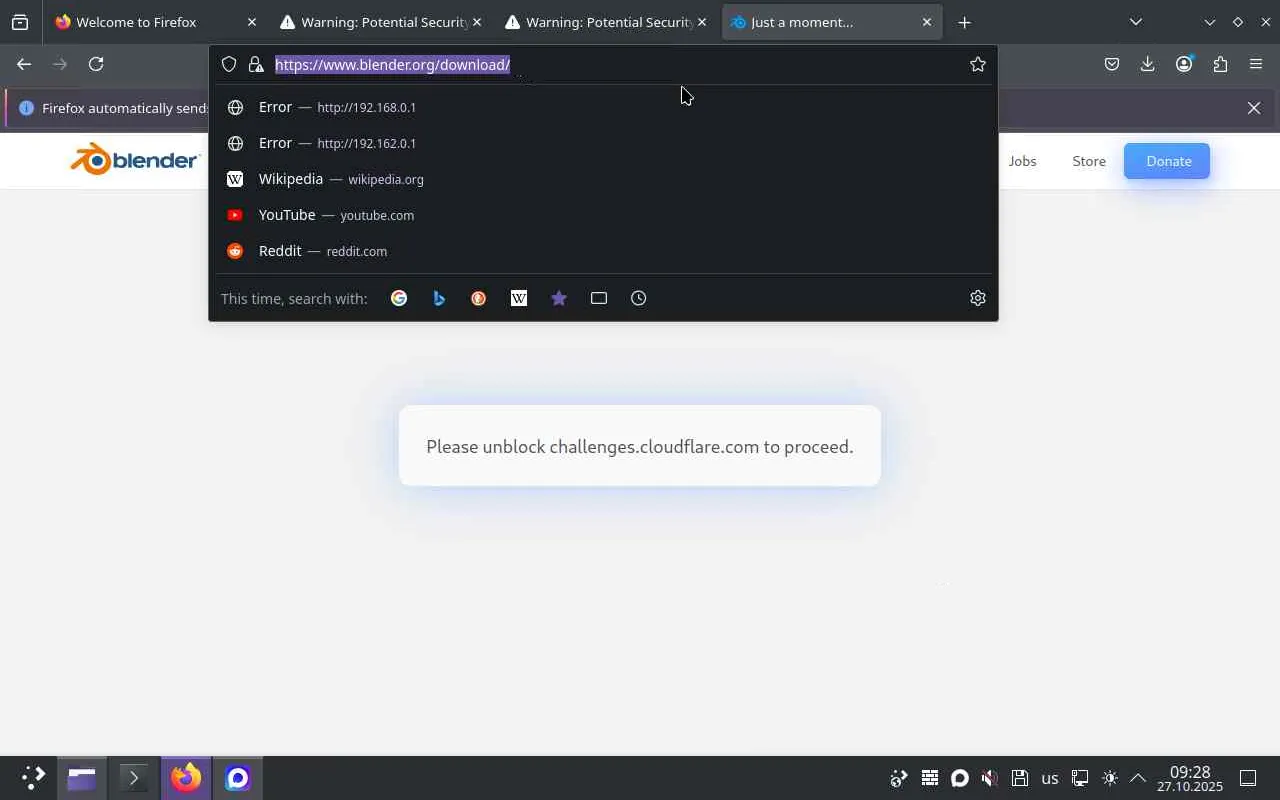Open the Extensions puzzle icon

pos(1220,64)
